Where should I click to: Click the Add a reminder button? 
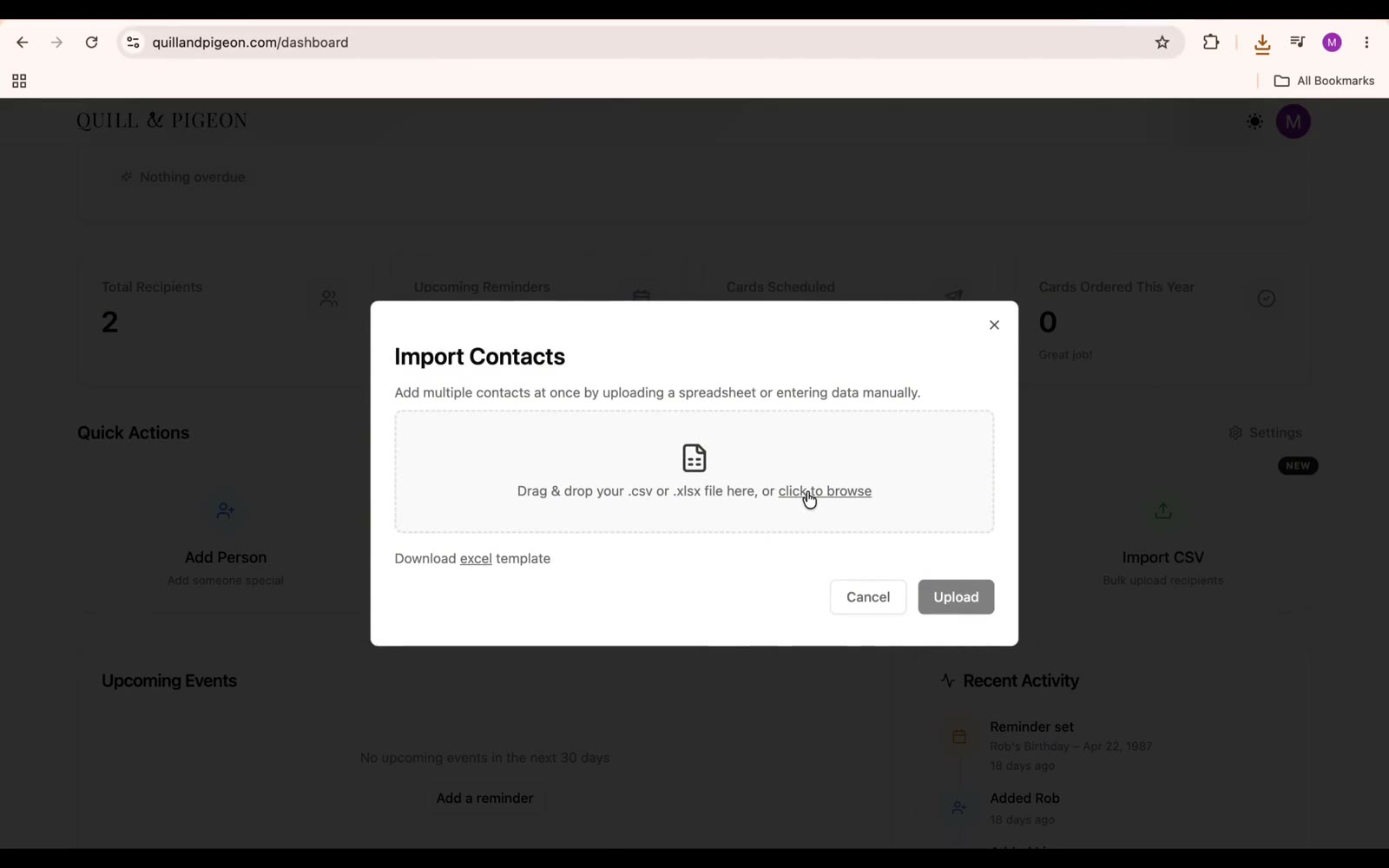484,799
